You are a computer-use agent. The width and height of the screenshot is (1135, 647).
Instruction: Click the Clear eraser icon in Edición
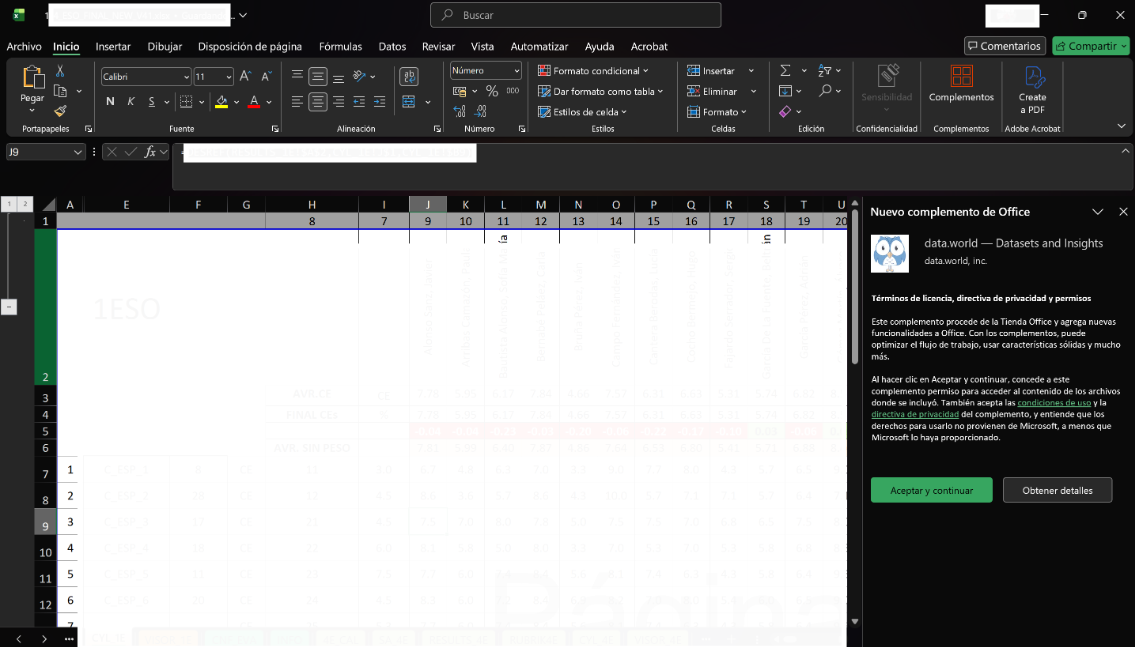(785, 111)
